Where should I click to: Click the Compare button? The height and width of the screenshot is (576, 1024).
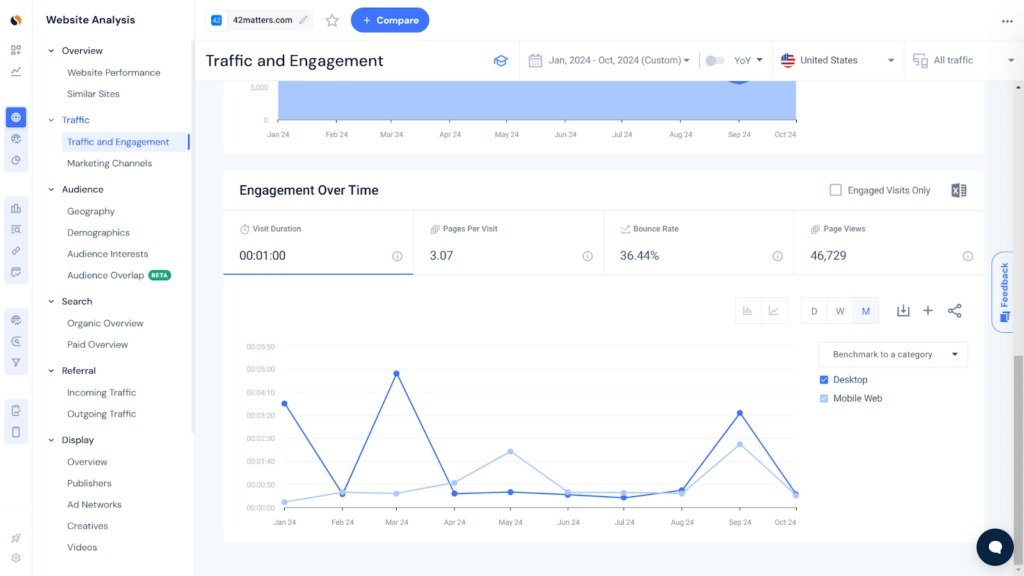coord(390,20)
